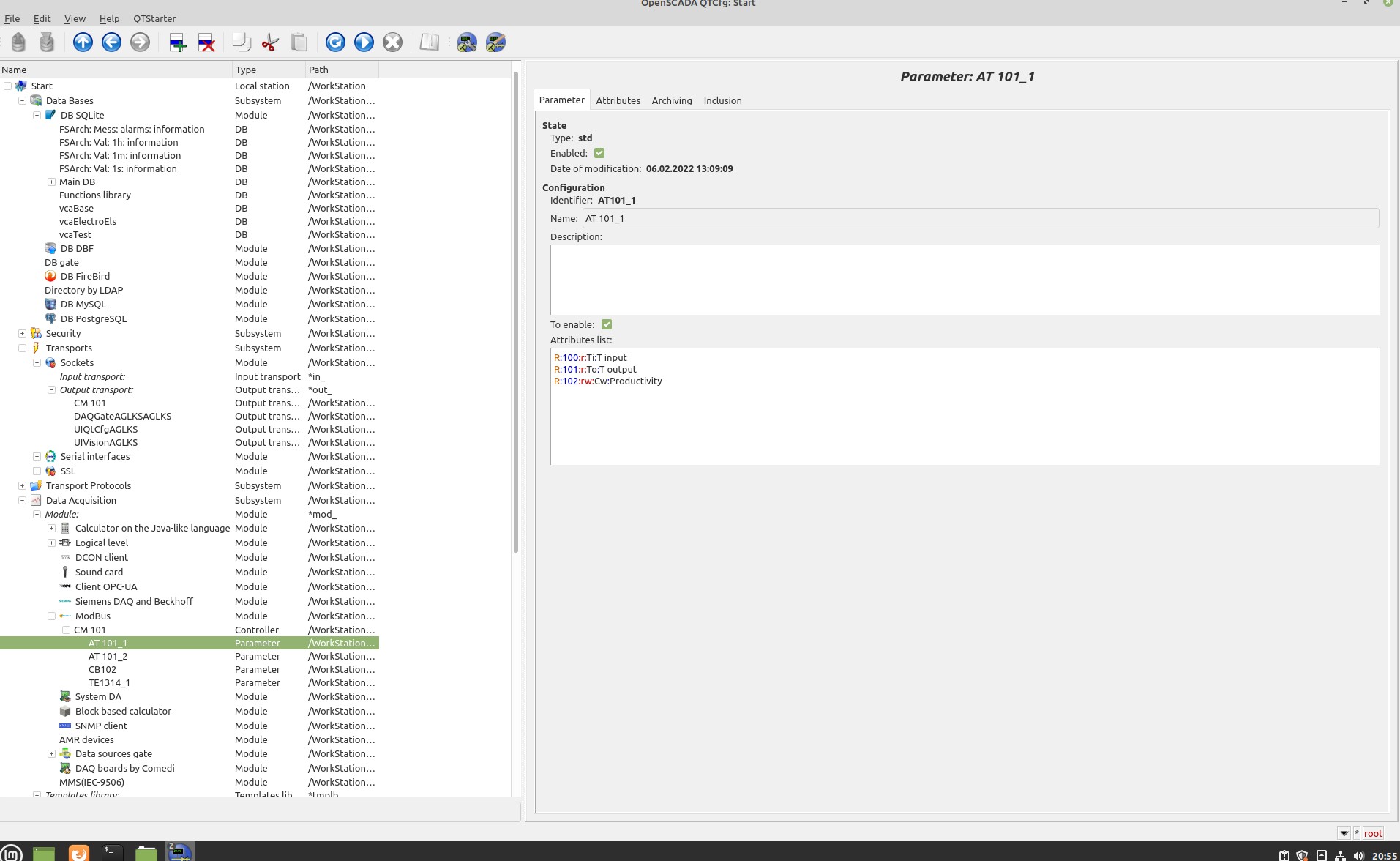Toggle the To enable checkbox
The image size is (1400, 861).
tap(607, 324)
